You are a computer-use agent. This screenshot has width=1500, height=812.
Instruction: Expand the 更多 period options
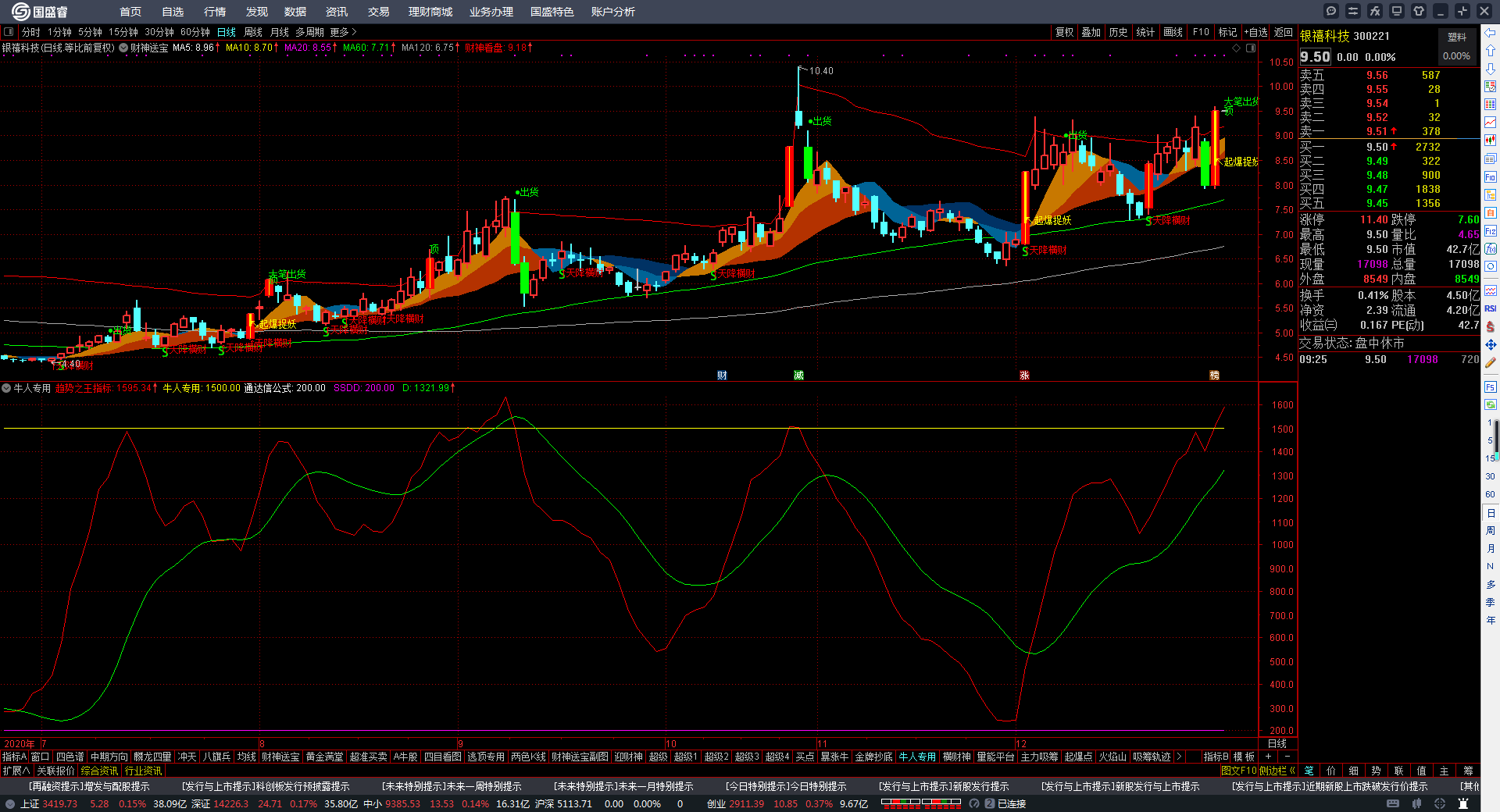[343, 32]
